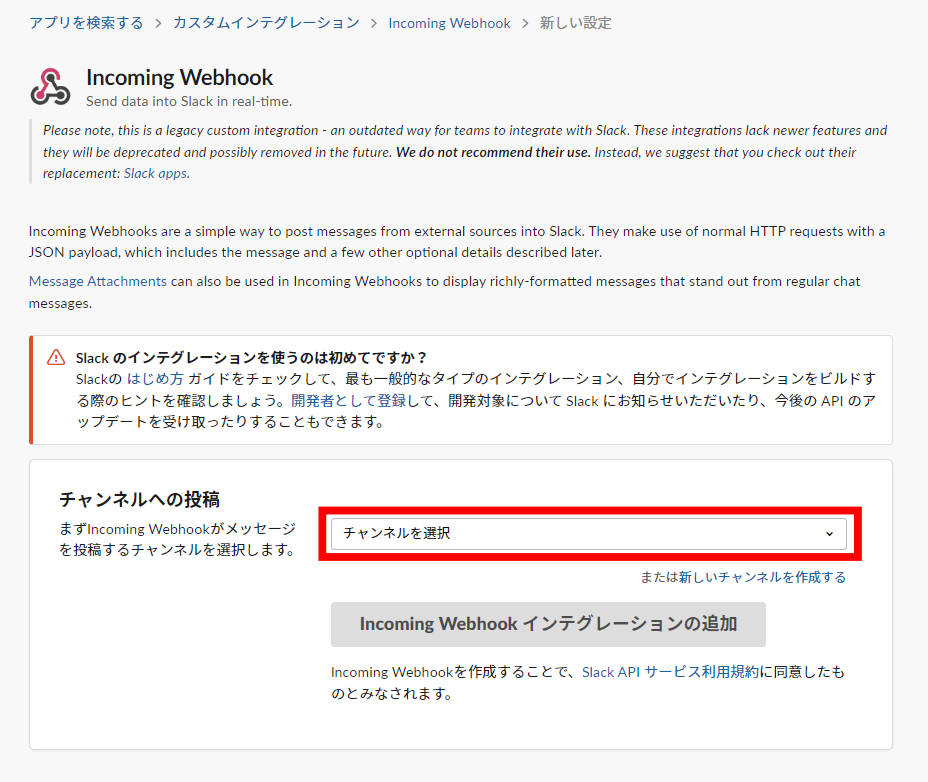This screenshot has width=928, height=782.
Task: Click 開発者として登録 link
Action: pos(349,401)
